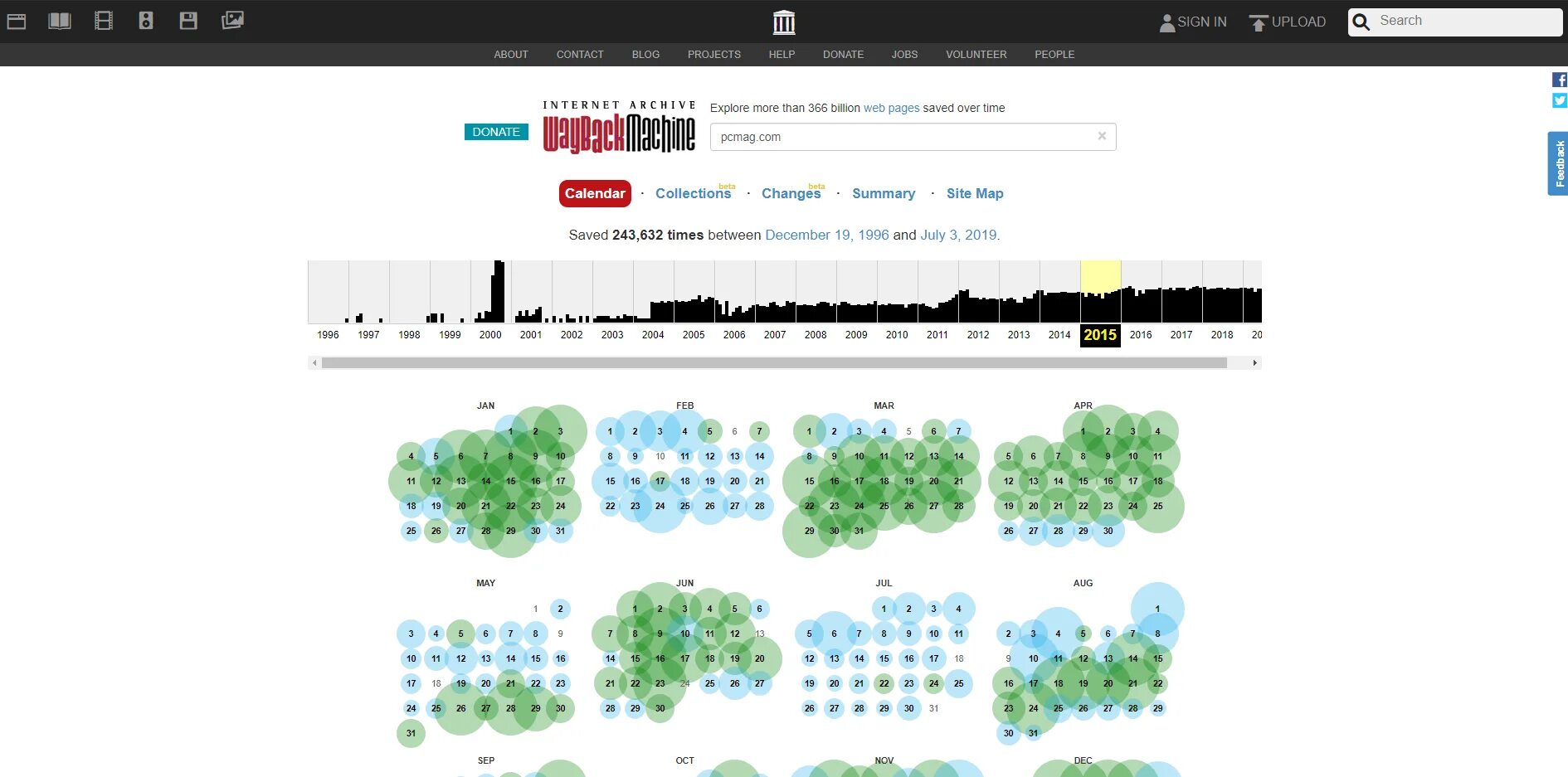
Task: Switch to the Summary tab
Action: click(884, 193)
